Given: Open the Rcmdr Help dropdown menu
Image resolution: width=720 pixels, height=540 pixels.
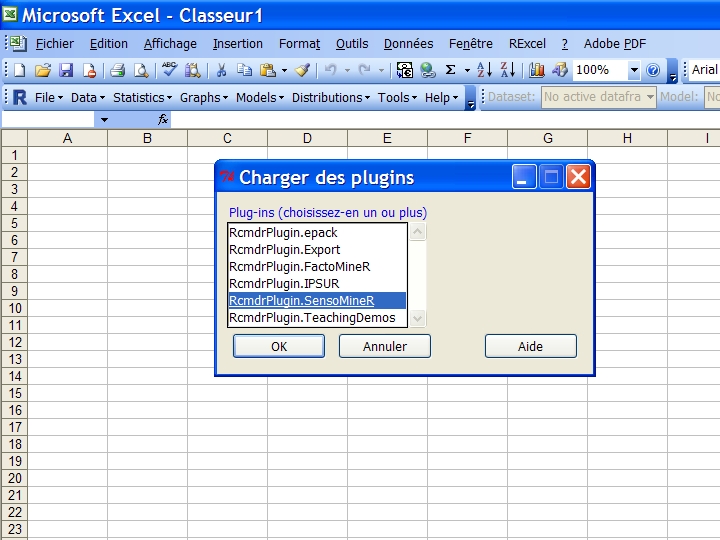Looking at the screenshot, I should pos(441,97).
